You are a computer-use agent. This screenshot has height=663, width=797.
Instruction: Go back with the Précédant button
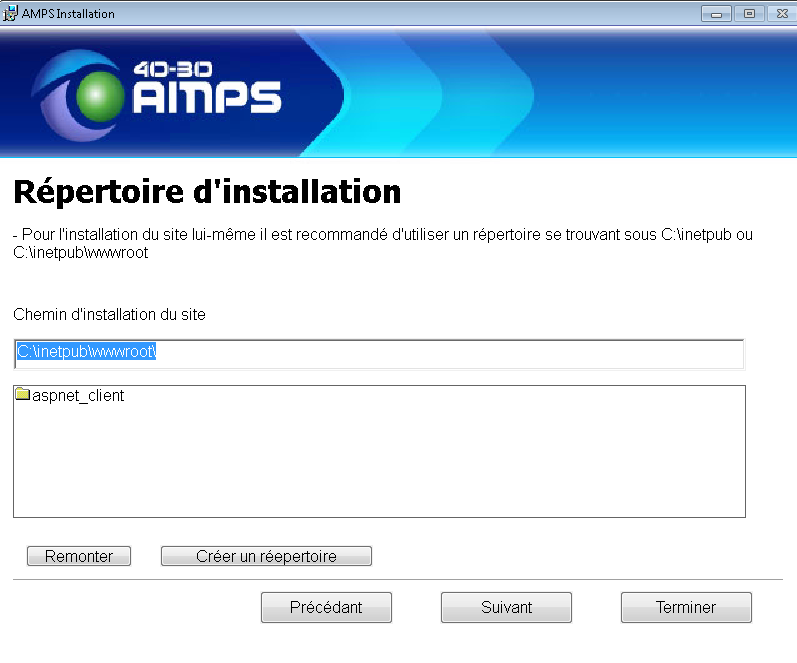coord(326,607)
